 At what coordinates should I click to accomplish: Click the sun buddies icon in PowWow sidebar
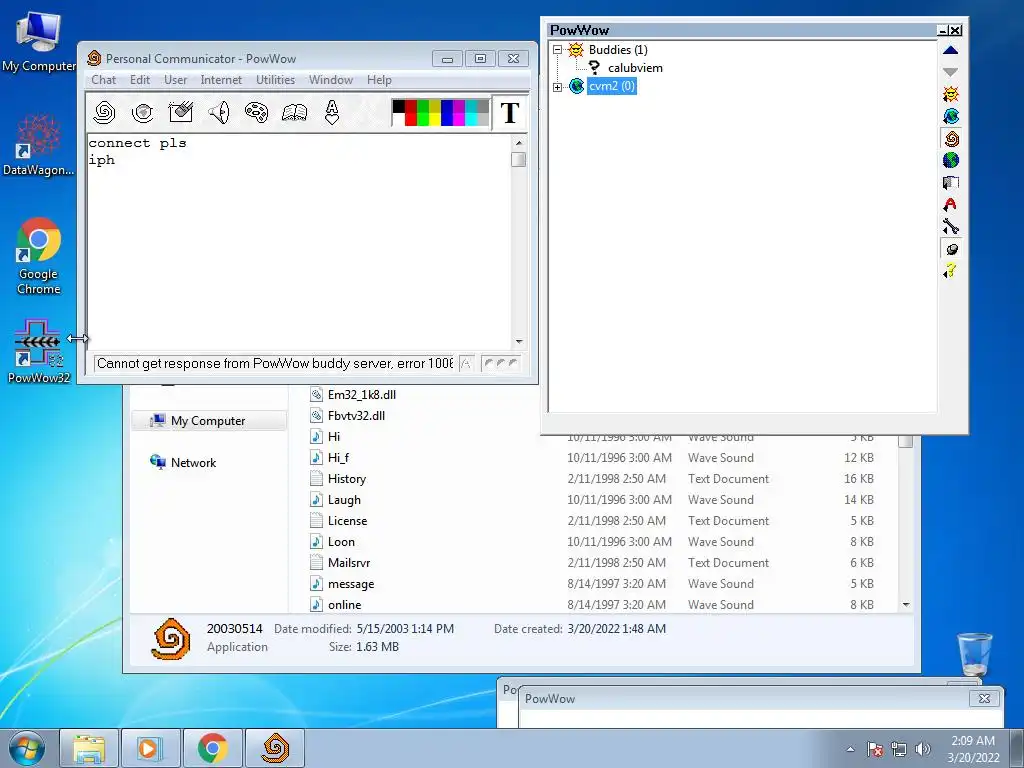click(951, 94)
